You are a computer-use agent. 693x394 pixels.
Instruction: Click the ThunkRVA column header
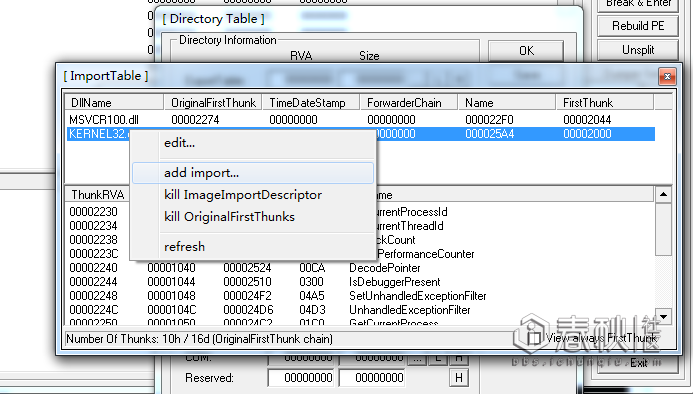point(98,195)
